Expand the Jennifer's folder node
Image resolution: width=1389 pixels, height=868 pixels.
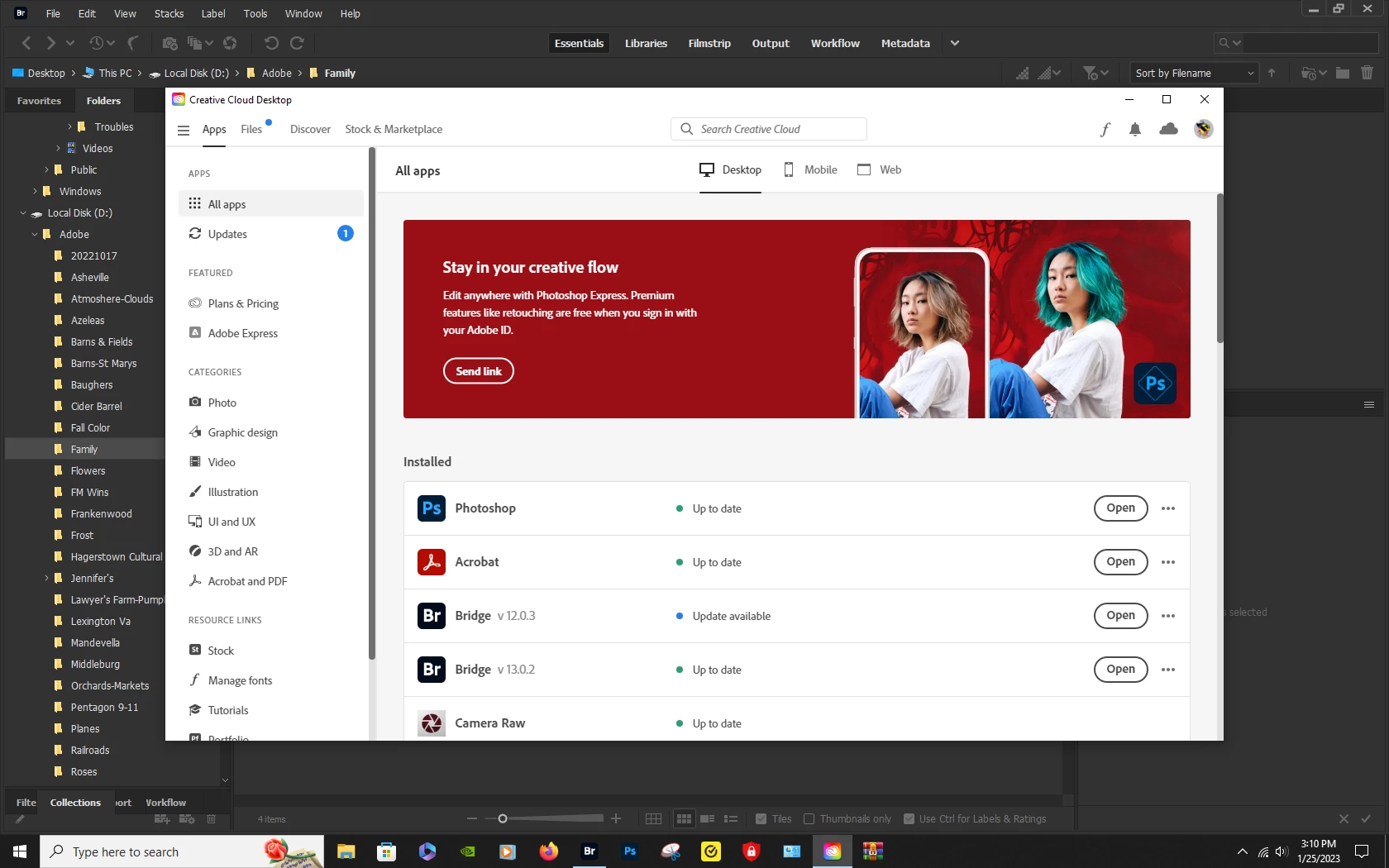tap(46, 579)
